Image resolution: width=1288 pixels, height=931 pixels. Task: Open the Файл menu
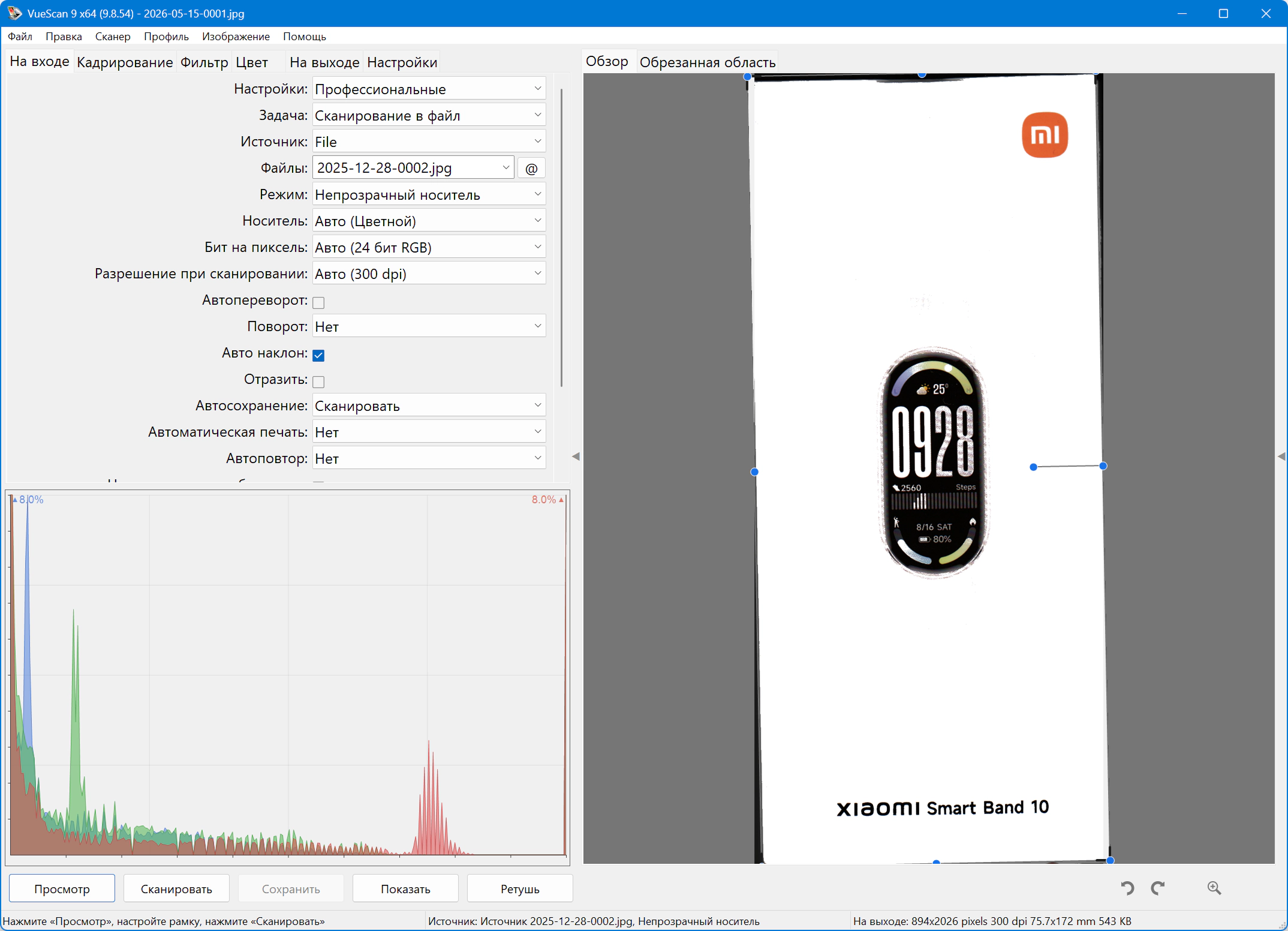pyautogui.click(x=20, y=37)
